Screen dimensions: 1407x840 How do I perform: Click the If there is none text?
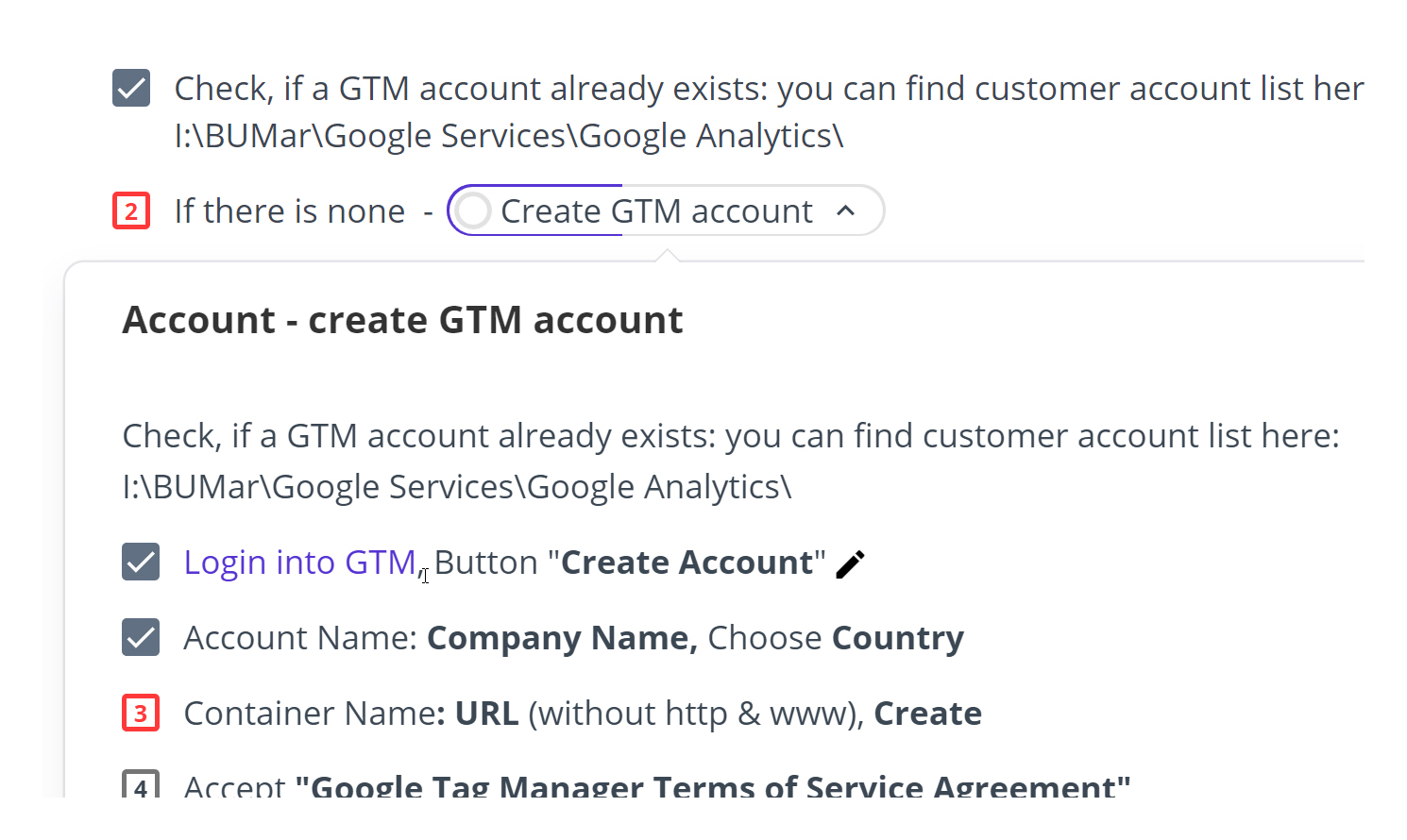pyautogui.click(x=289, y=211)
